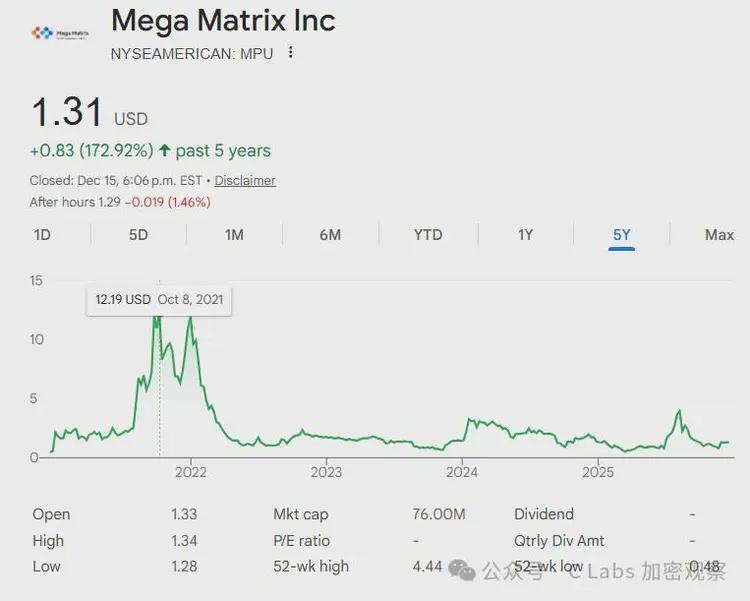Select the active 5Y range tab
This screenshot has width=750, height=601.
(x=622, y=235)
